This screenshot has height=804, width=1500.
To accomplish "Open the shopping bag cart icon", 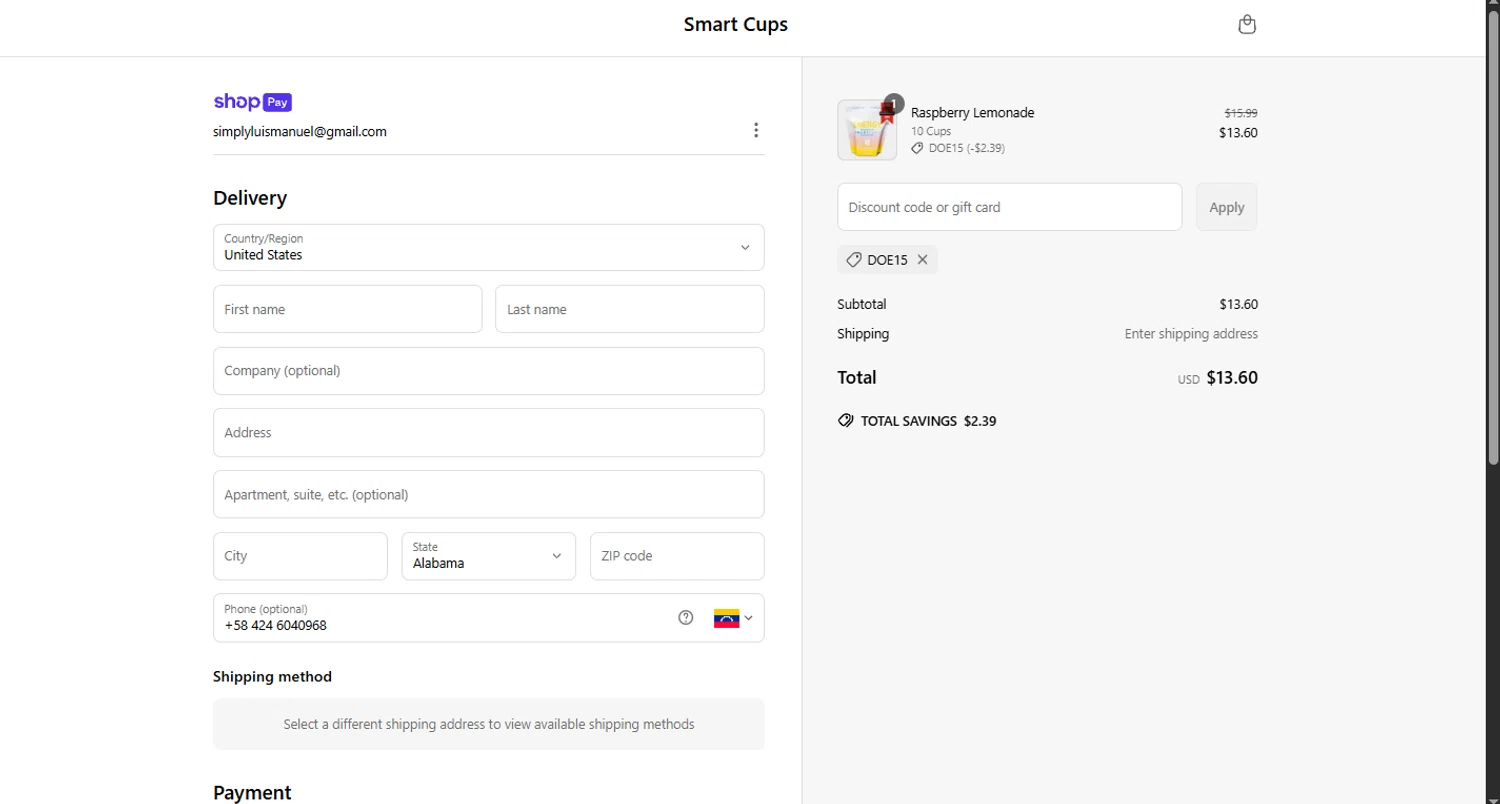I will (1247, 25).
